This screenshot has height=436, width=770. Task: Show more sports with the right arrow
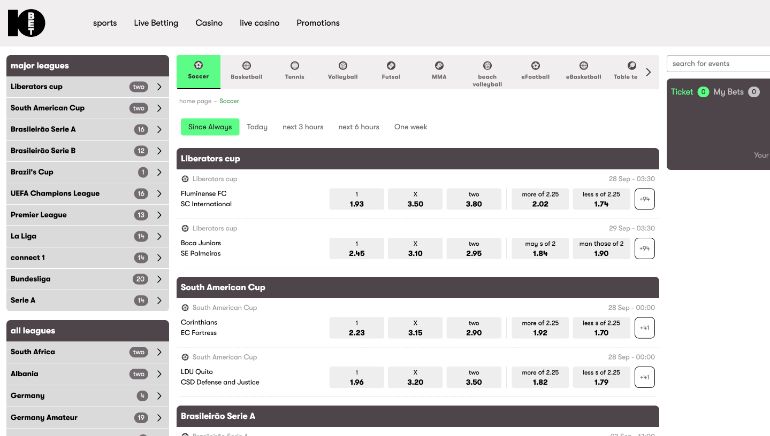pos(649,72)
